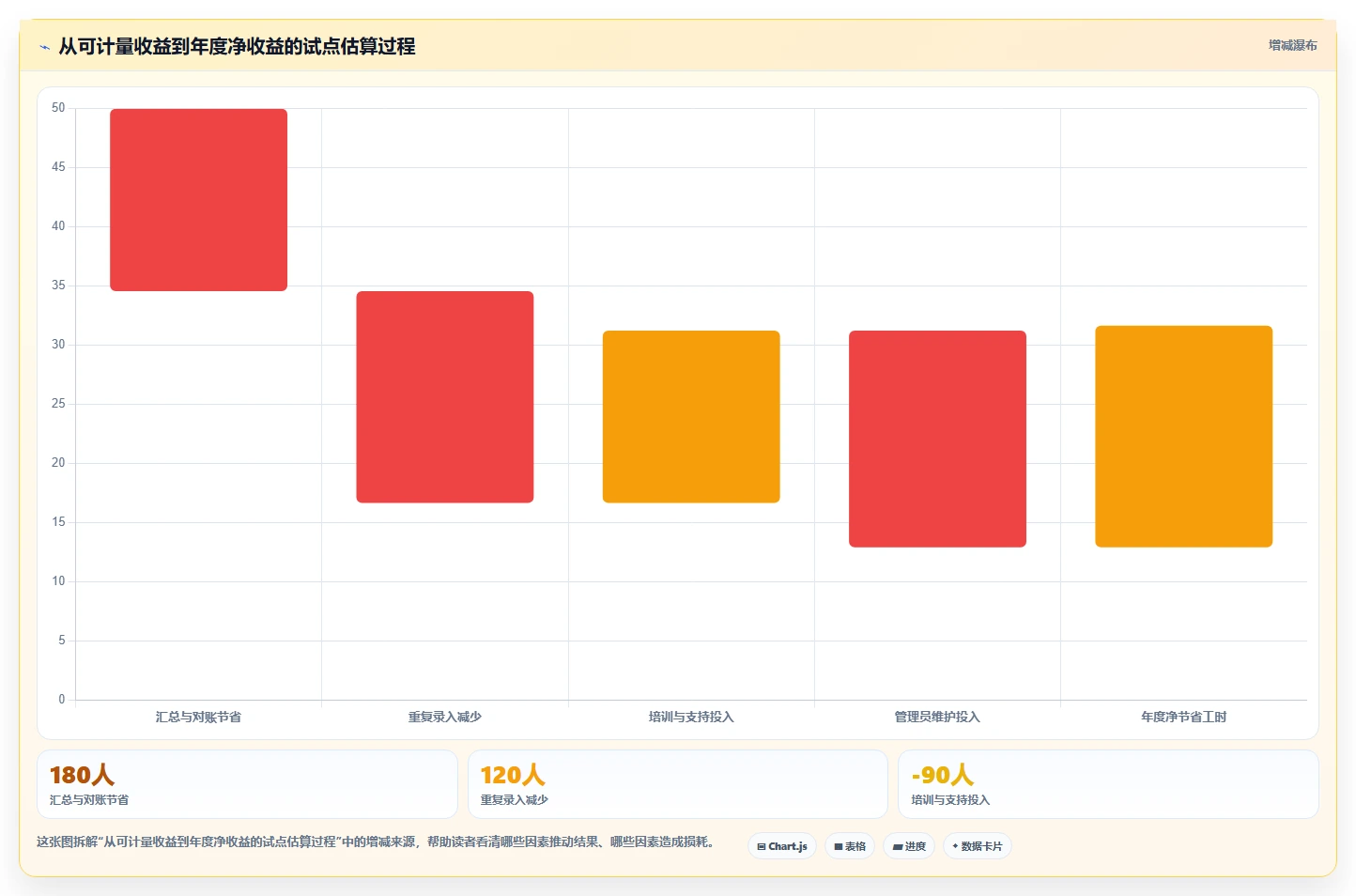
Task: Click the 进度 tag
Action: tap(909, 846)
